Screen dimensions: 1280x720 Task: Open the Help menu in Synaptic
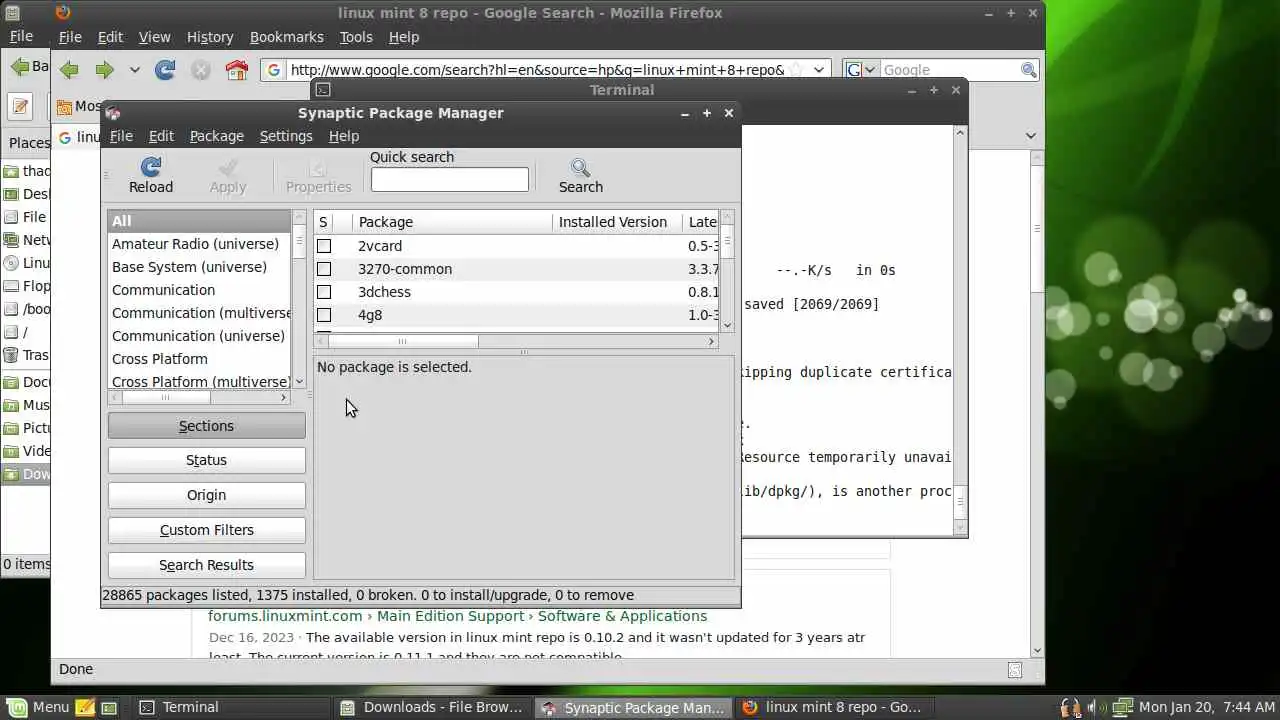(x=344, y=136)
